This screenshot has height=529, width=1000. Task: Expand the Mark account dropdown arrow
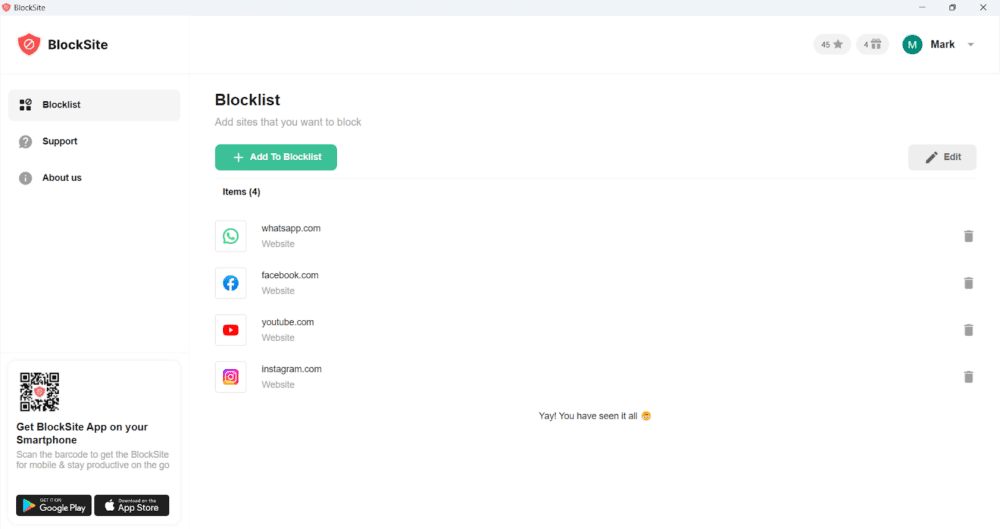[971, 45]
